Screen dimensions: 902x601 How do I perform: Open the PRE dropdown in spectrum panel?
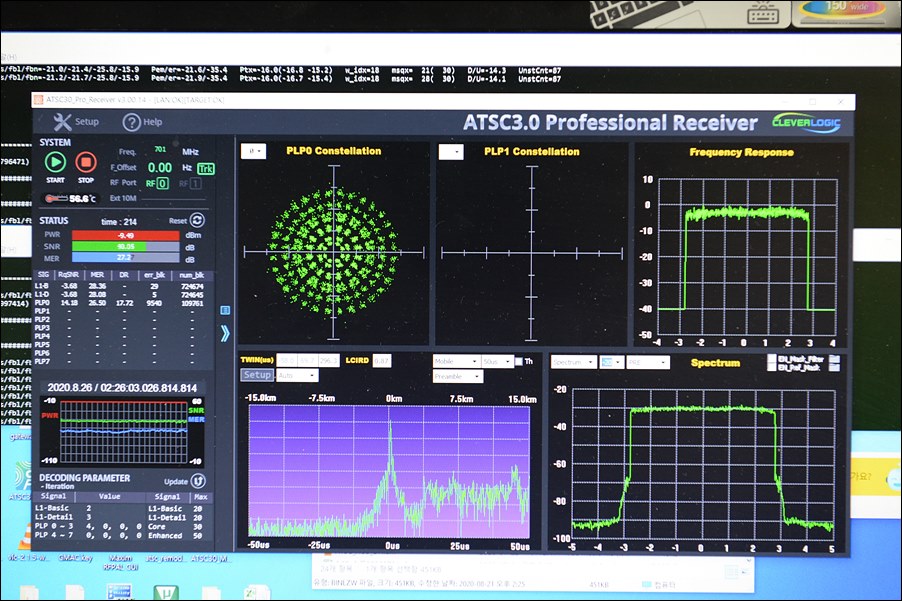(x=648, y=362)
